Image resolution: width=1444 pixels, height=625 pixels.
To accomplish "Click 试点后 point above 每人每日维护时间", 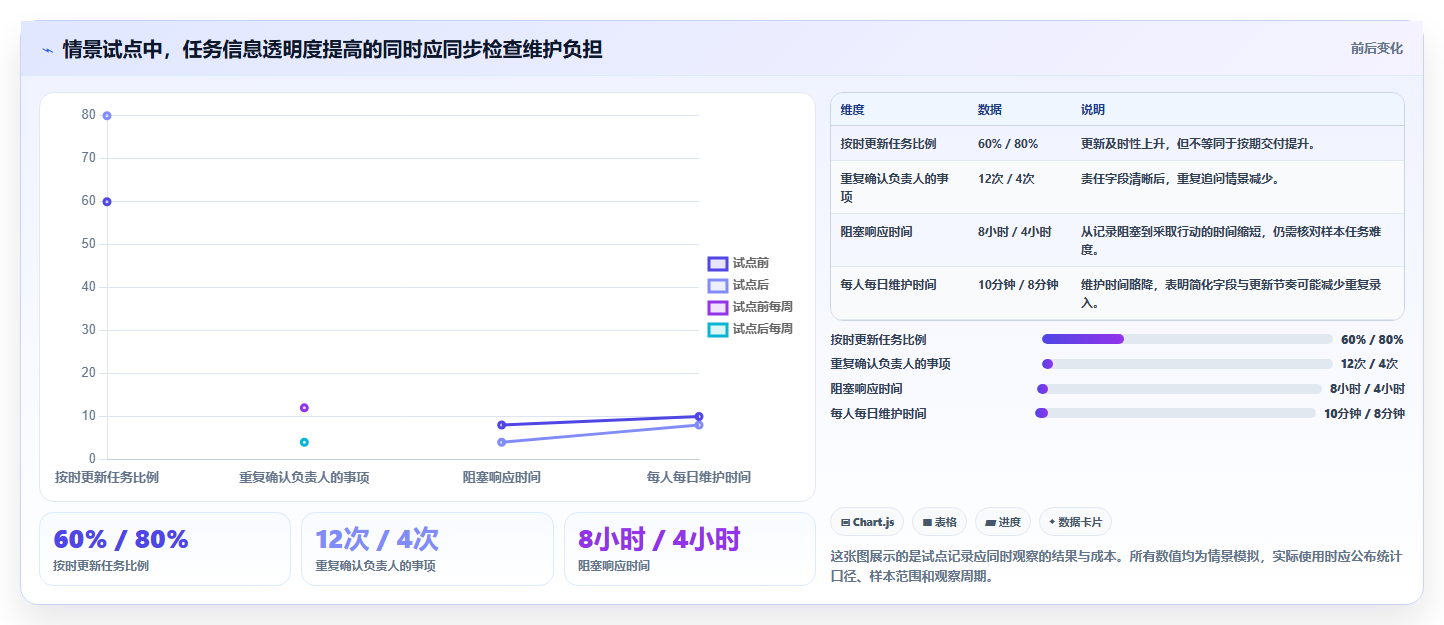I will [x=699, y=425].
